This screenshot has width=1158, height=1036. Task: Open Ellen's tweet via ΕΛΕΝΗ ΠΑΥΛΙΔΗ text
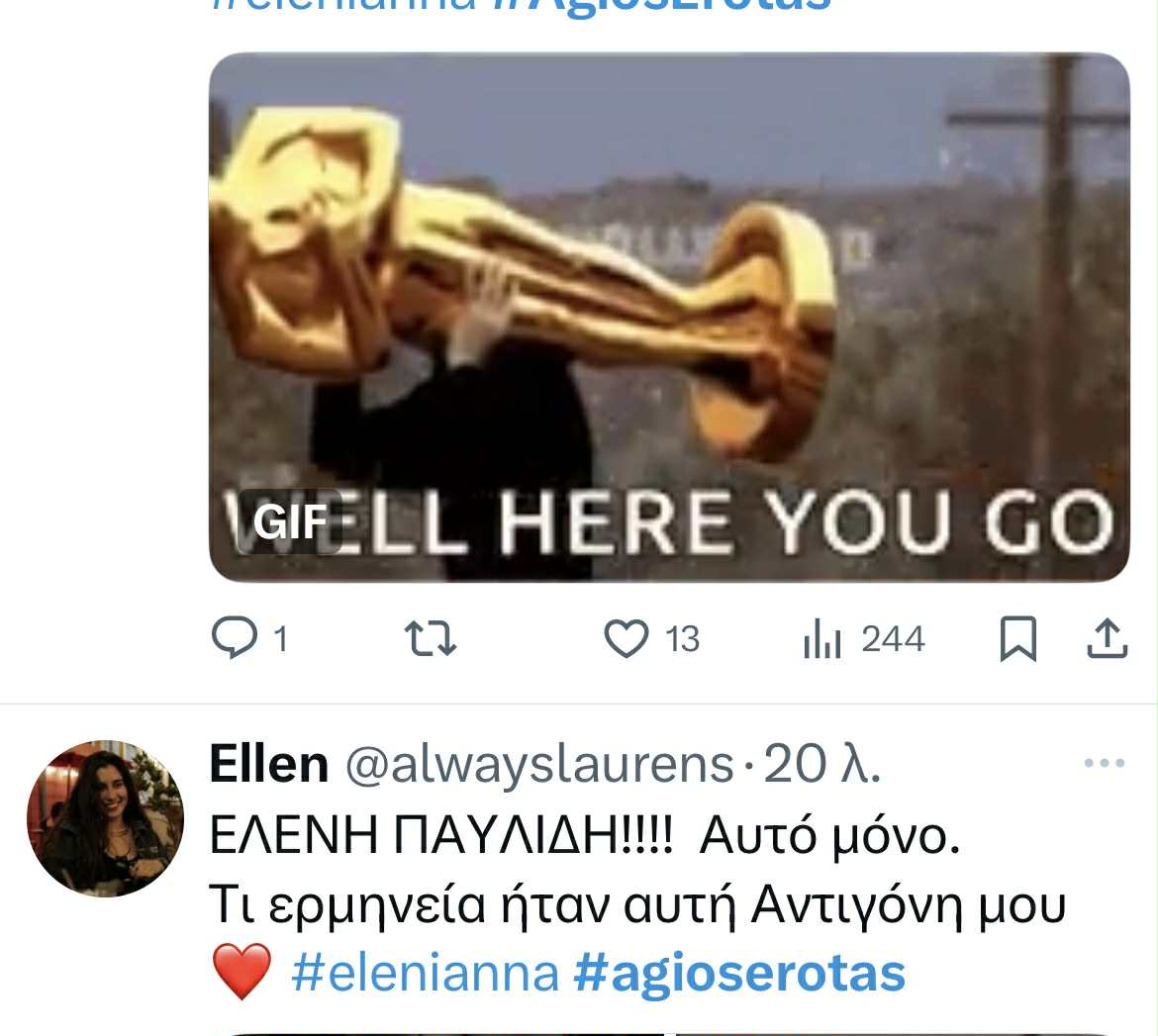pos(440,835)
